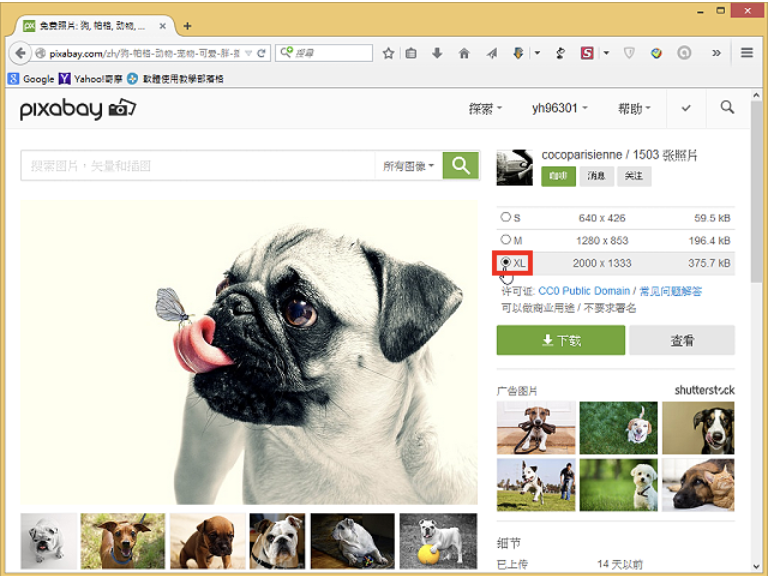Click the 关注 follow button

634,176
